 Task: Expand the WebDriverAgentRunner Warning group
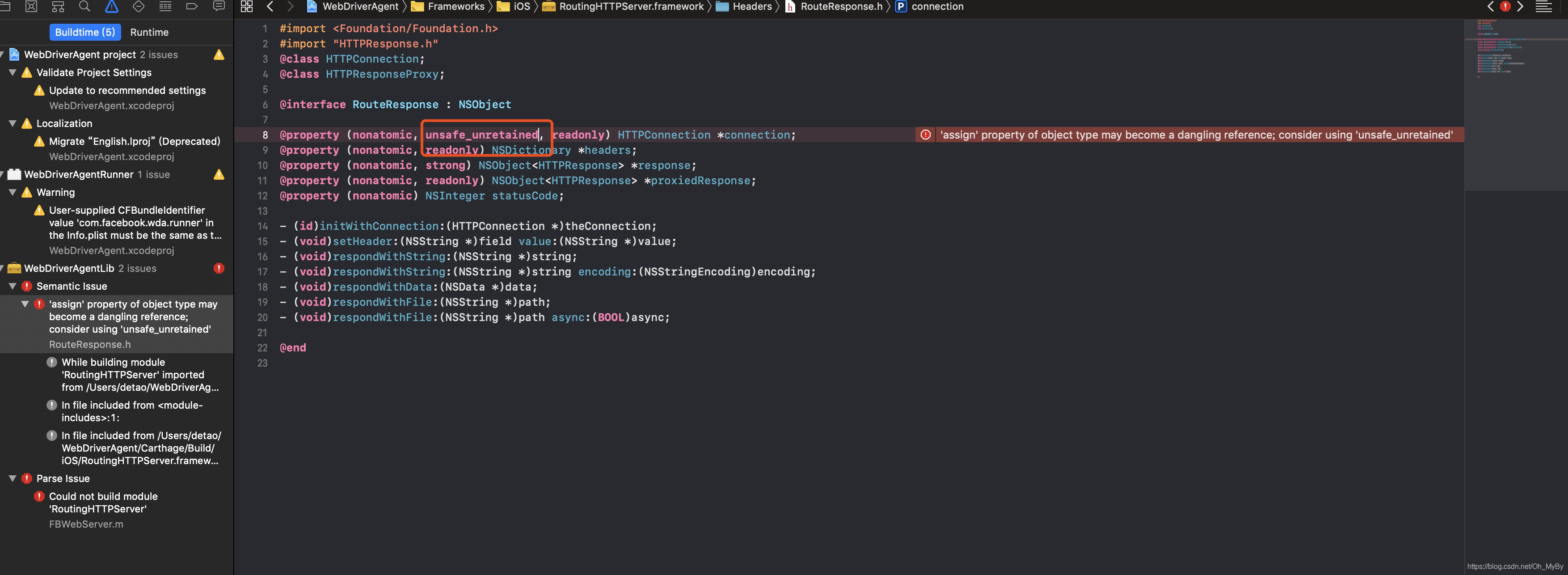pyautogui.click(x=12, y=192)
